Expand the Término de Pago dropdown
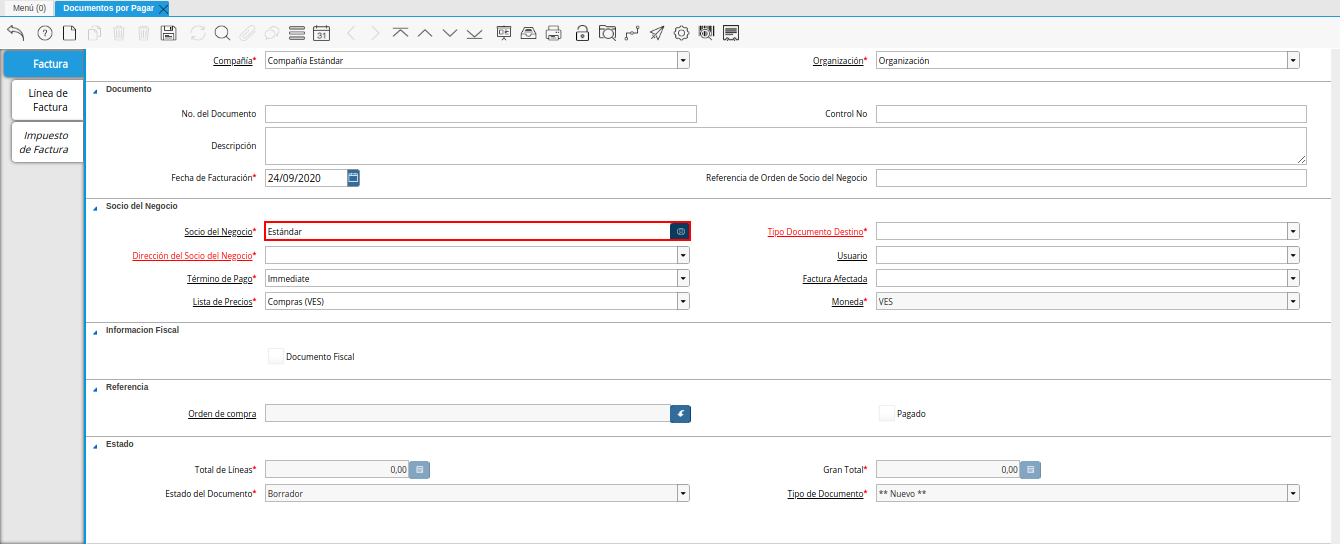The image size is (1340, 545). (683, 278)
